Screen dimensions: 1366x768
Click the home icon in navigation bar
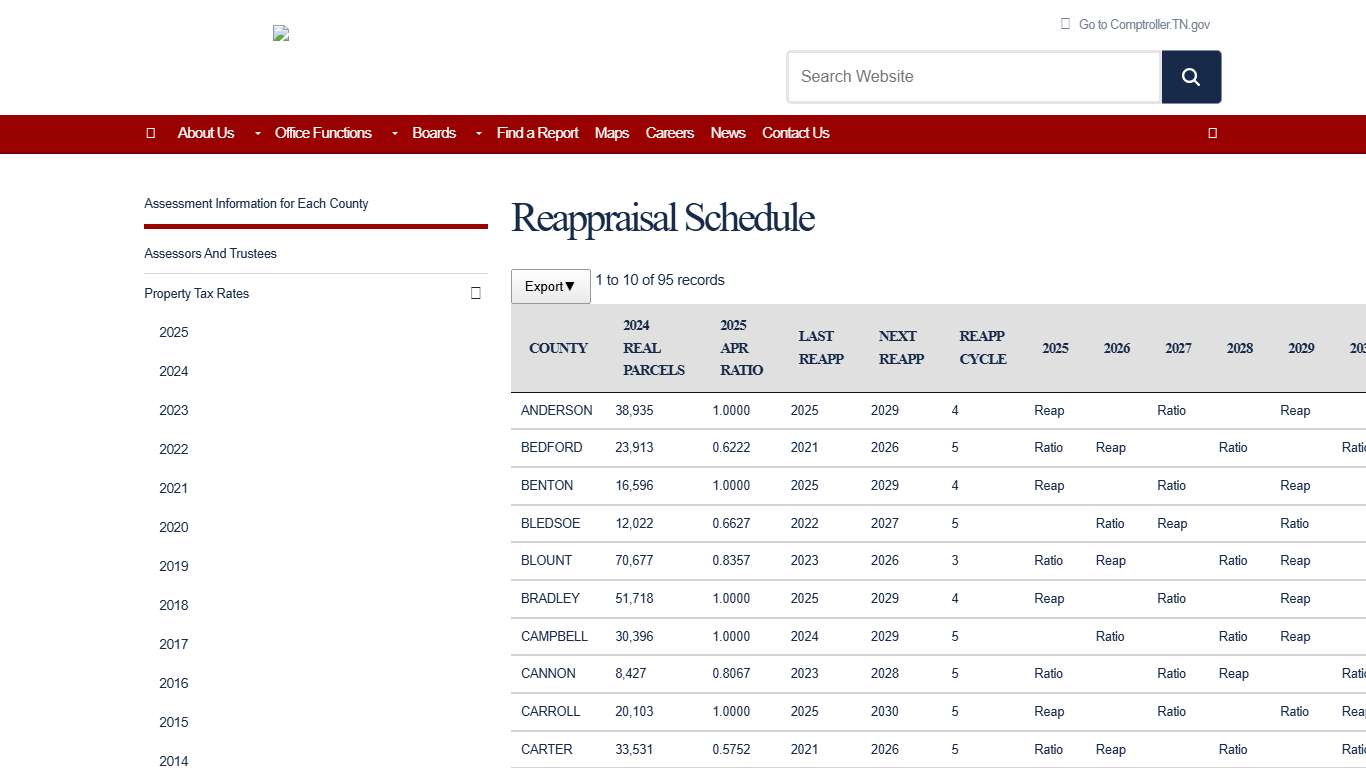click(151, 133)
